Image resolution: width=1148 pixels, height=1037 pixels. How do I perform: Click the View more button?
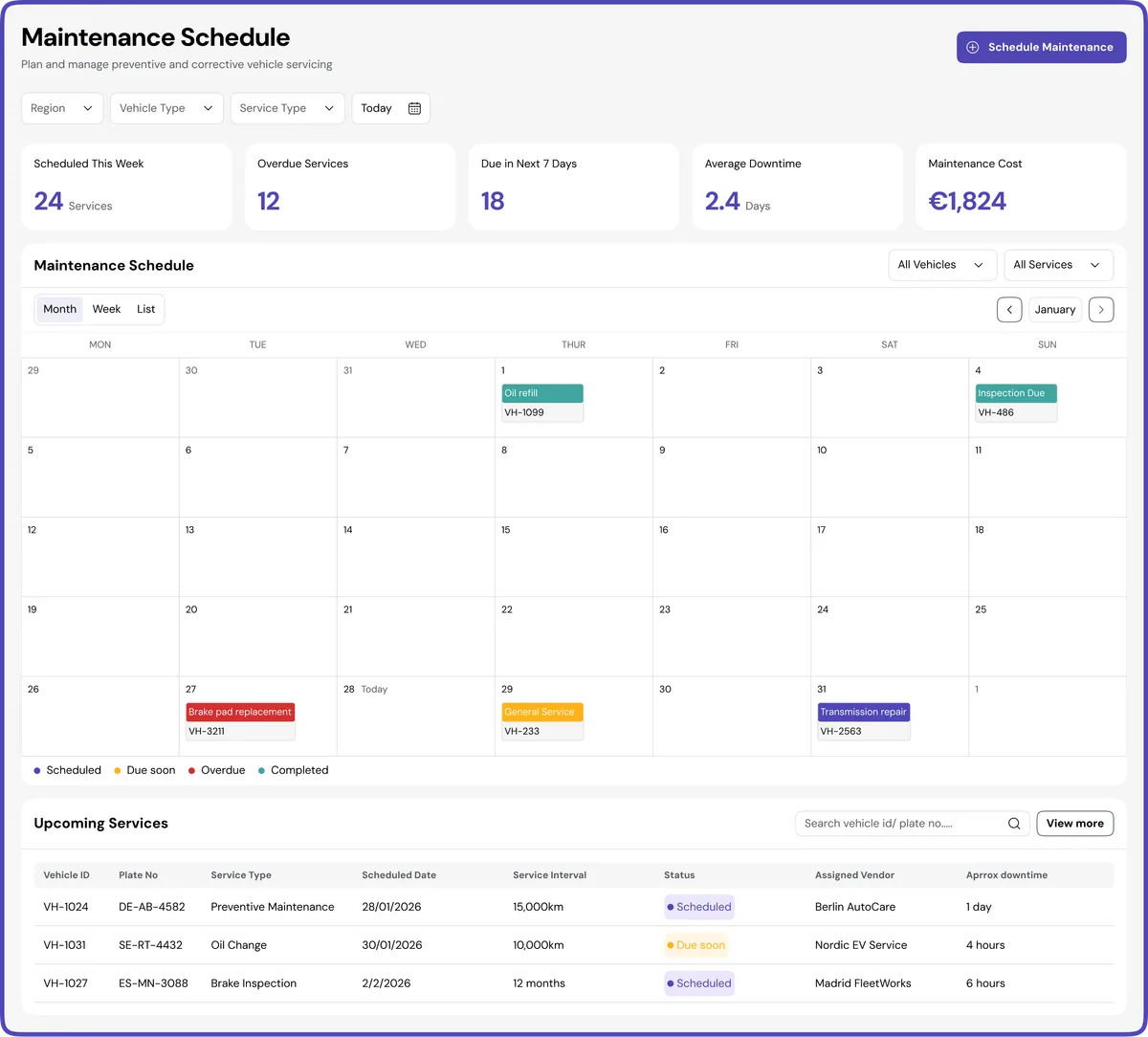coord(1074,823)
